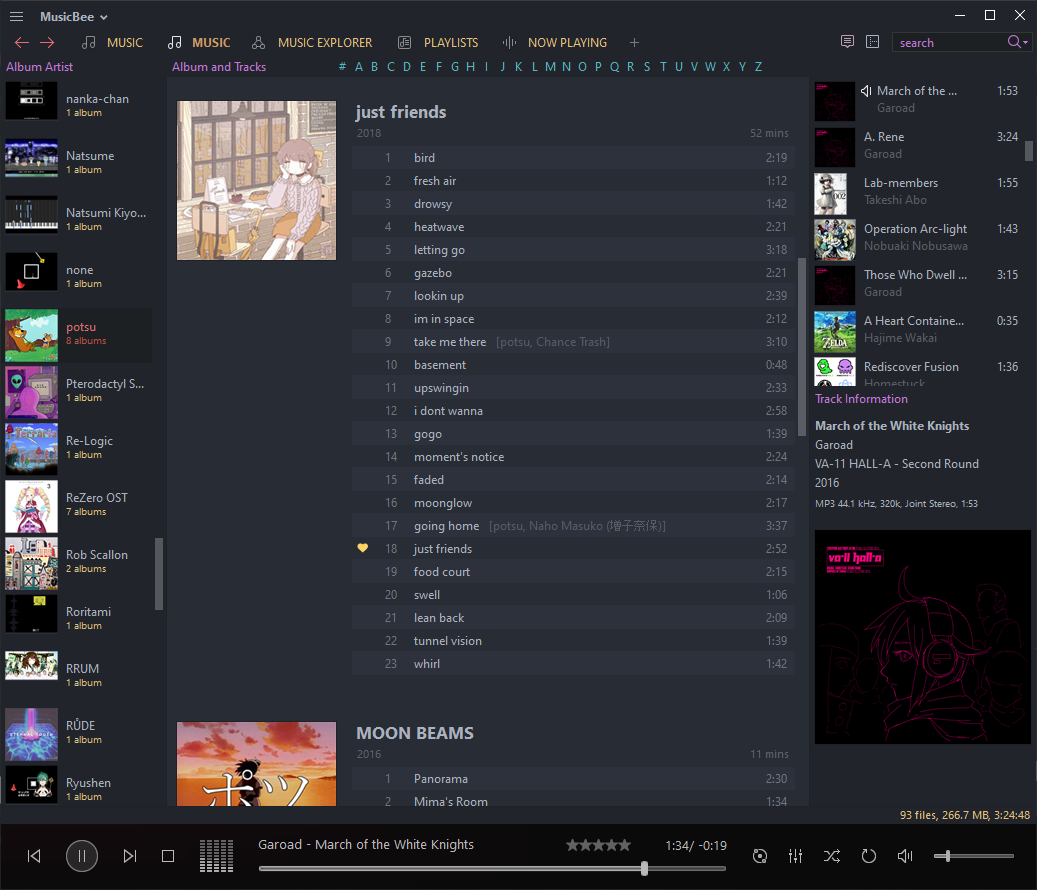
Task: Select the track 'Panorama'
Action: [573, 779]
